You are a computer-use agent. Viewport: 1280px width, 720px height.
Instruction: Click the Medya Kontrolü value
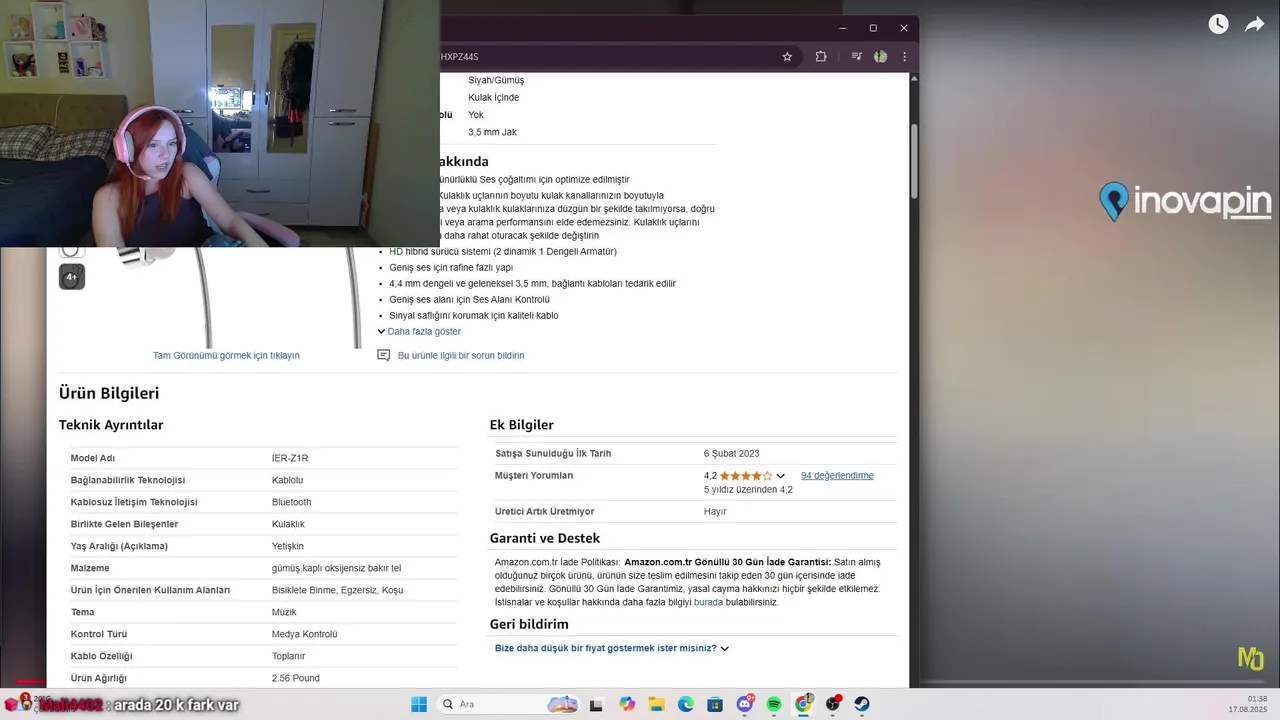304,634
